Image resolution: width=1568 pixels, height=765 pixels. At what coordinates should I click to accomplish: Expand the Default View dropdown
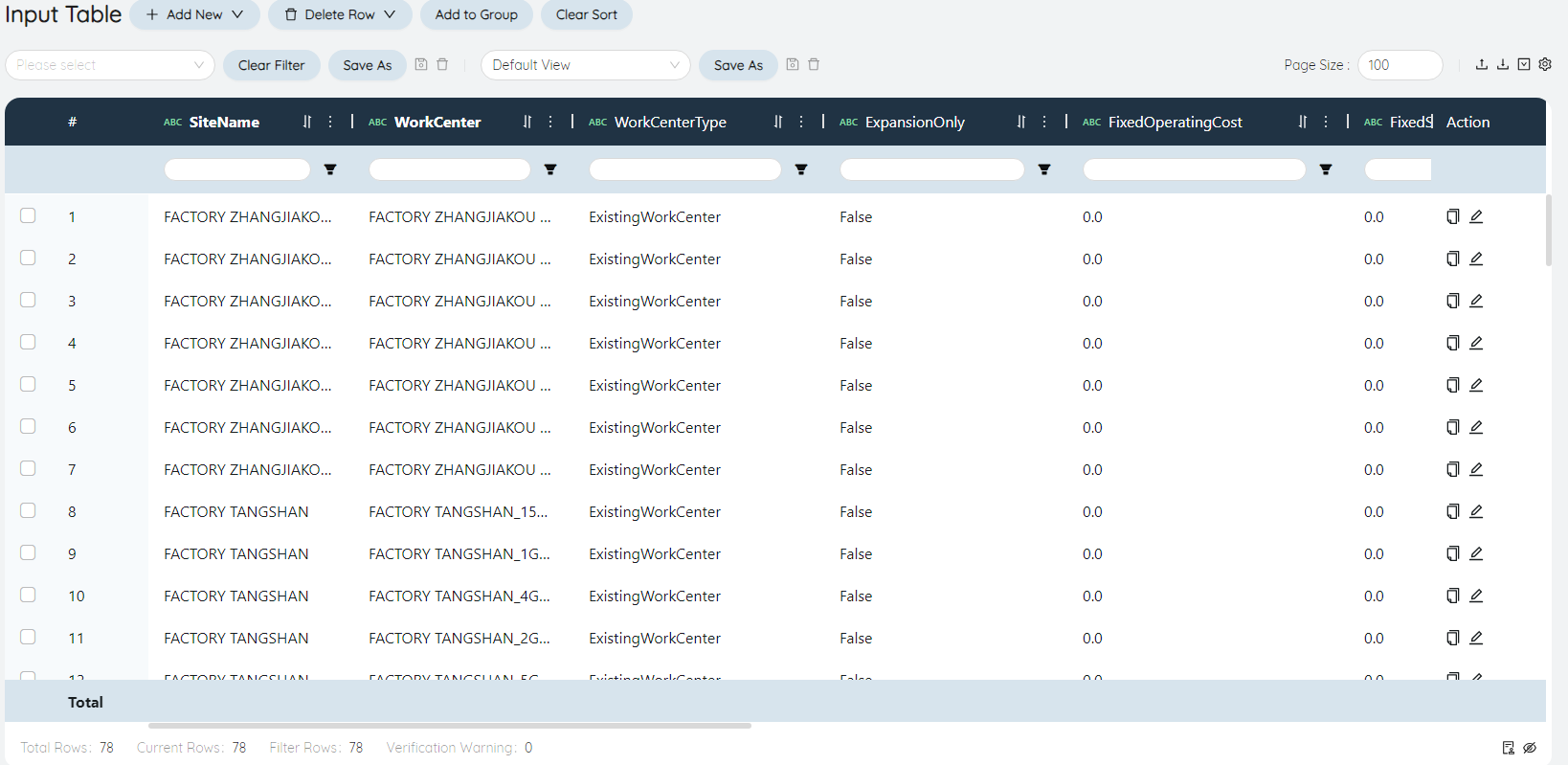click(586, 65)
